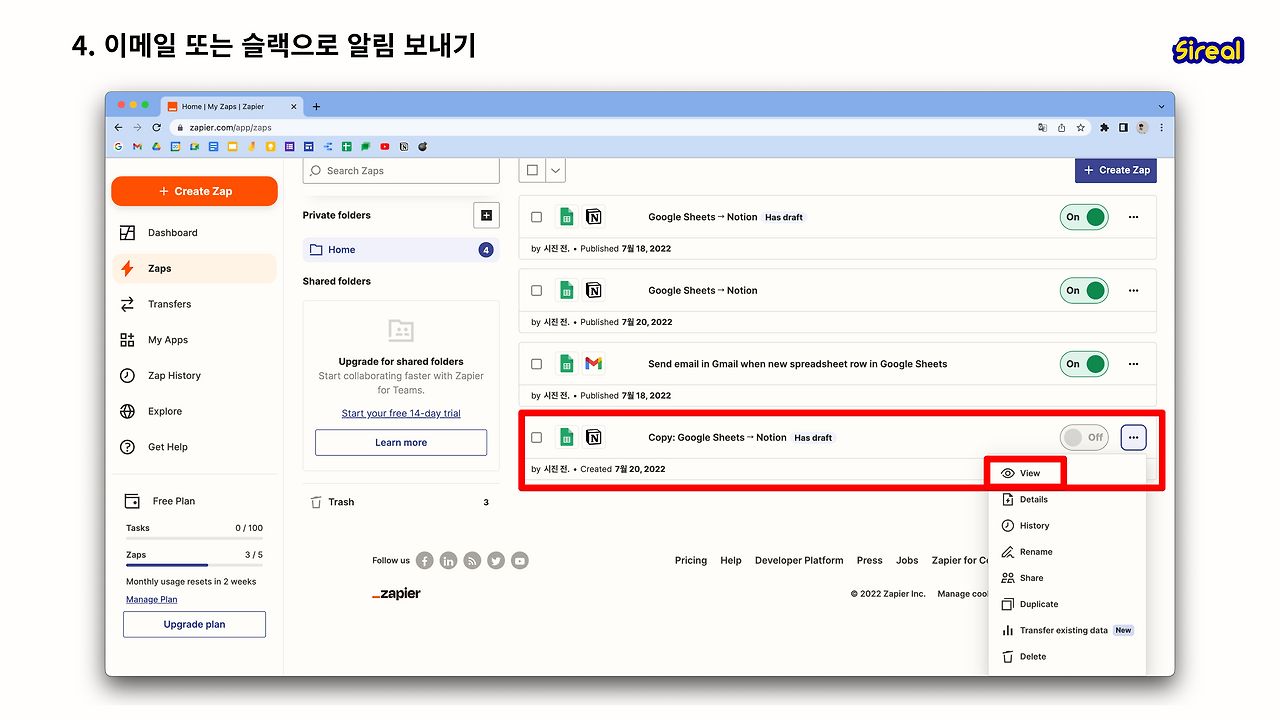Close three-dot menu on Copy Zap
This screenshot has width=1280, height=720.
1133,437
